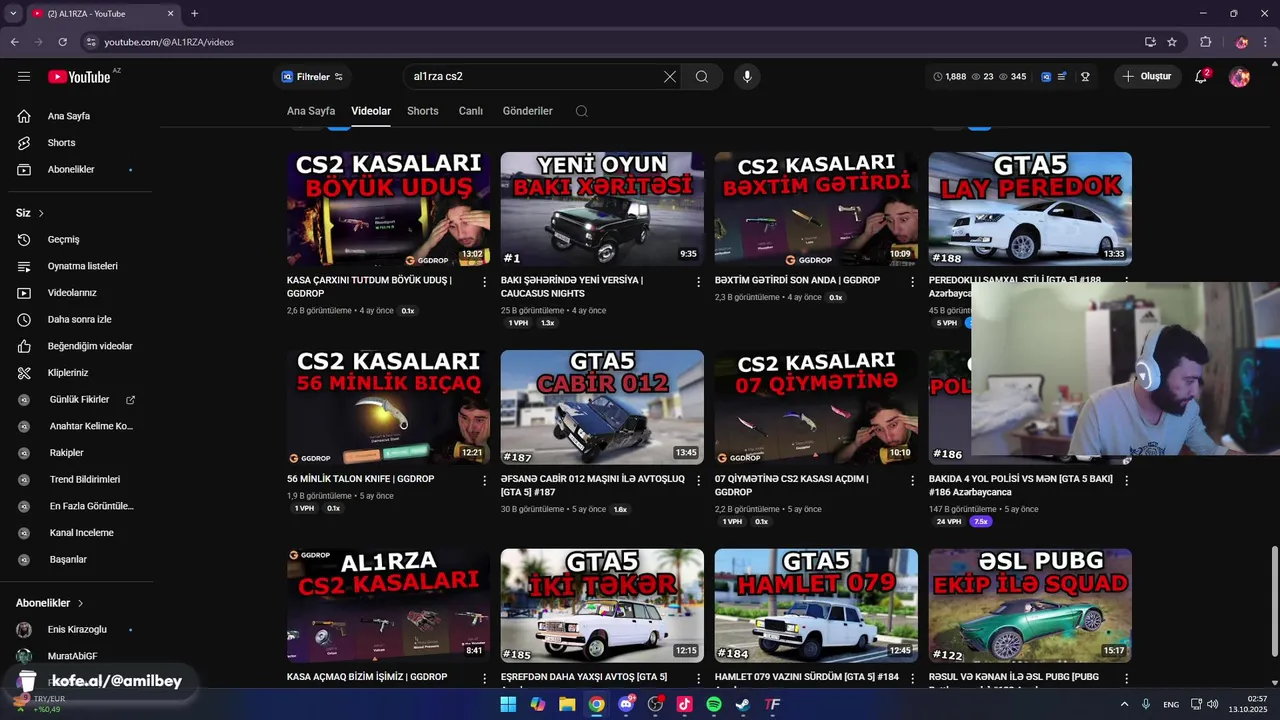Screen dimensions: 1280x720
Task: Open more options for 56 MİNLİK TALON KNIFE video
Action: (x=485, y=481)
